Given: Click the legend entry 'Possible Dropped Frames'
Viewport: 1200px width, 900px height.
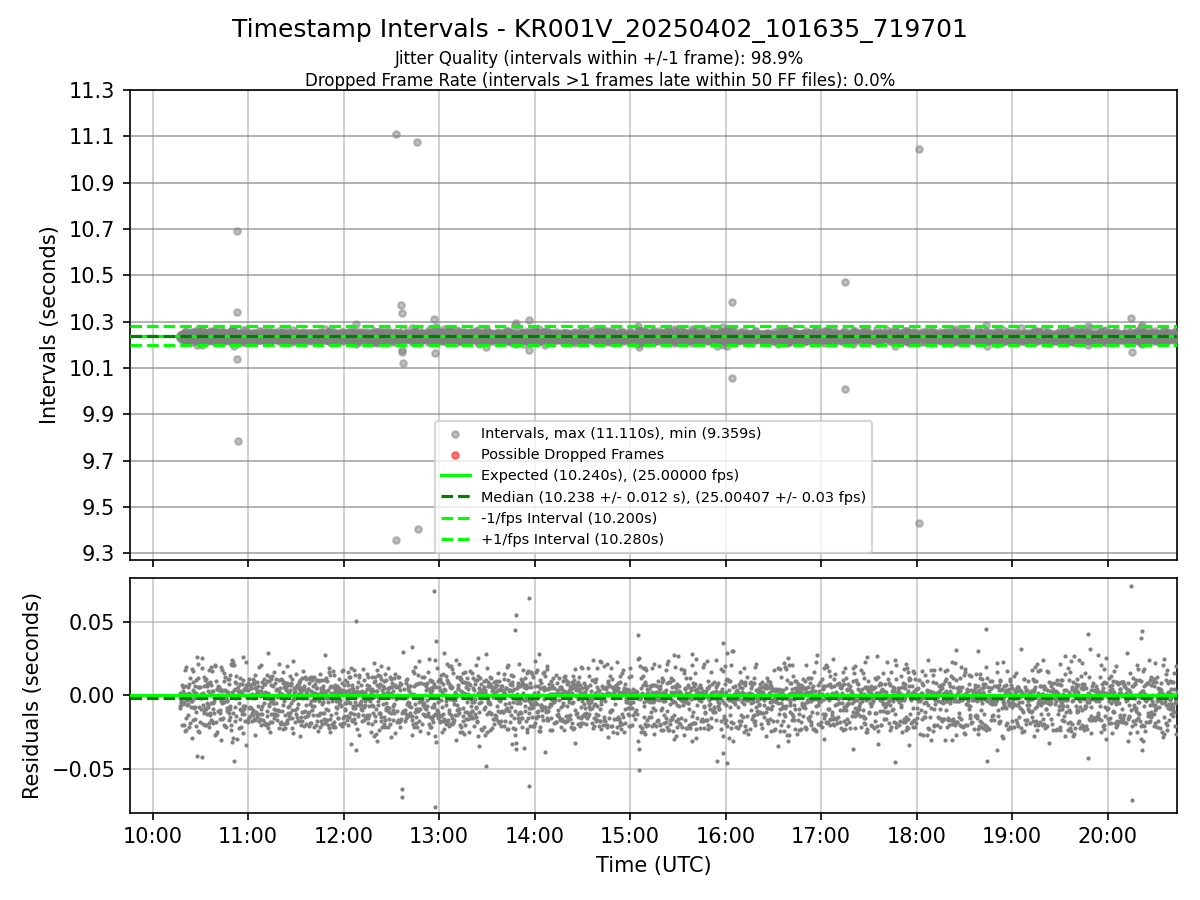Looking at the screenshot, I should (572, 454).
